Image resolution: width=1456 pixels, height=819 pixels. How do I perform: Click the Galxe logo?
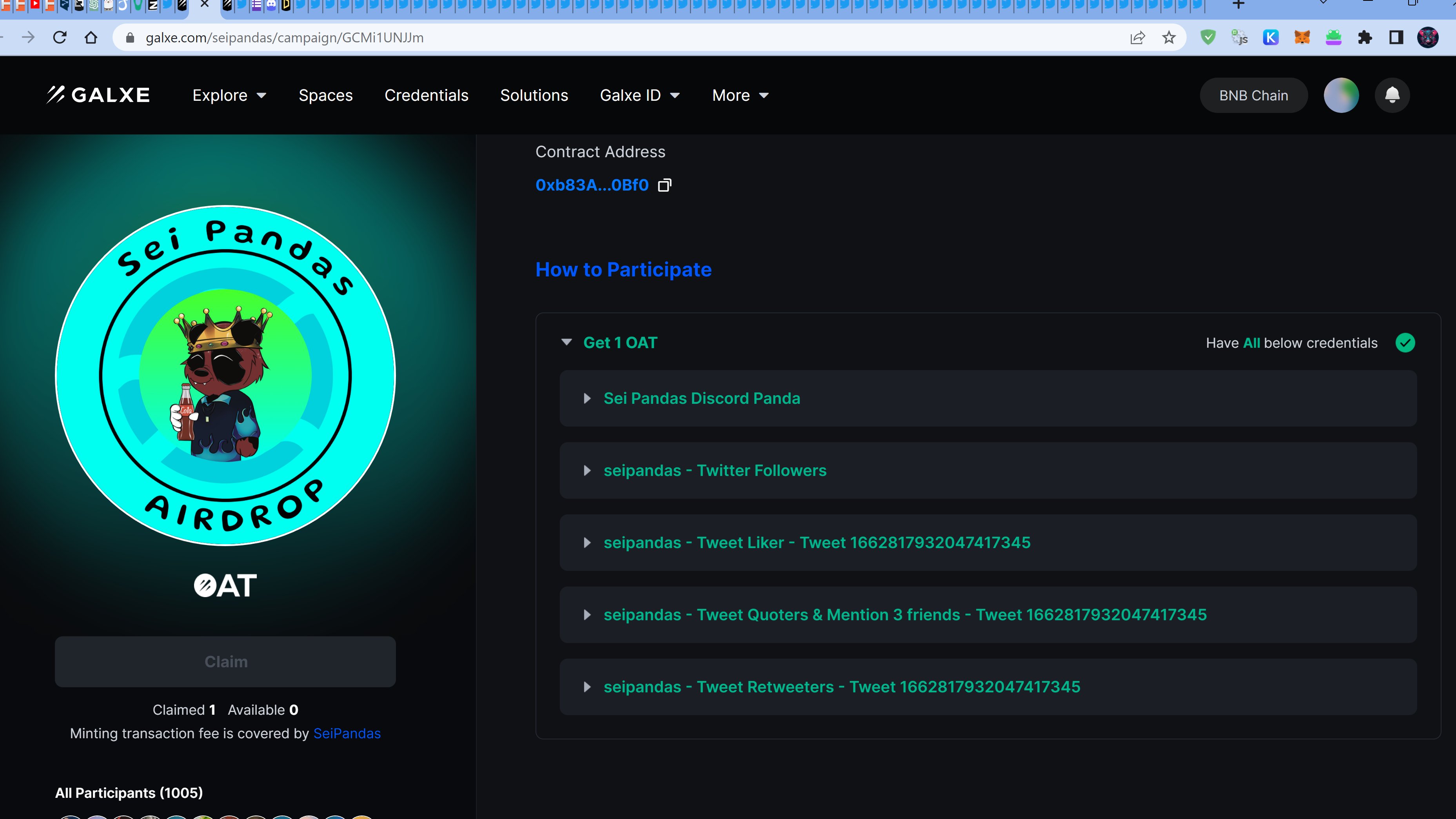click(x=98, y=95)
